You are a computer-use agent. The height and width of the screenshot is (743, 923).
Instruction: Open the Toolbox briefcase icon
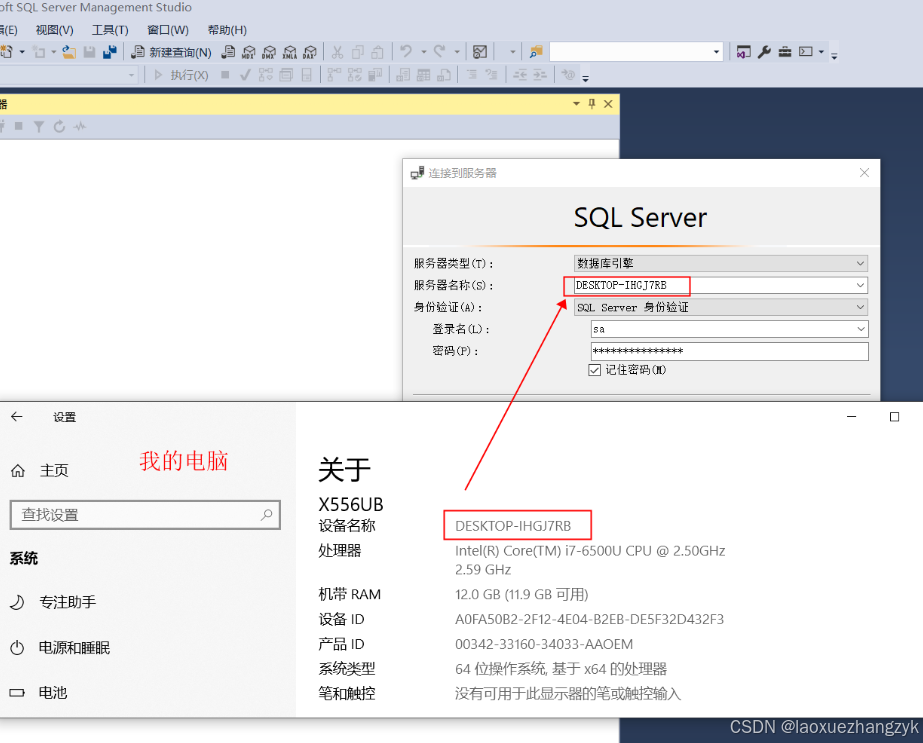coord(785,52)
